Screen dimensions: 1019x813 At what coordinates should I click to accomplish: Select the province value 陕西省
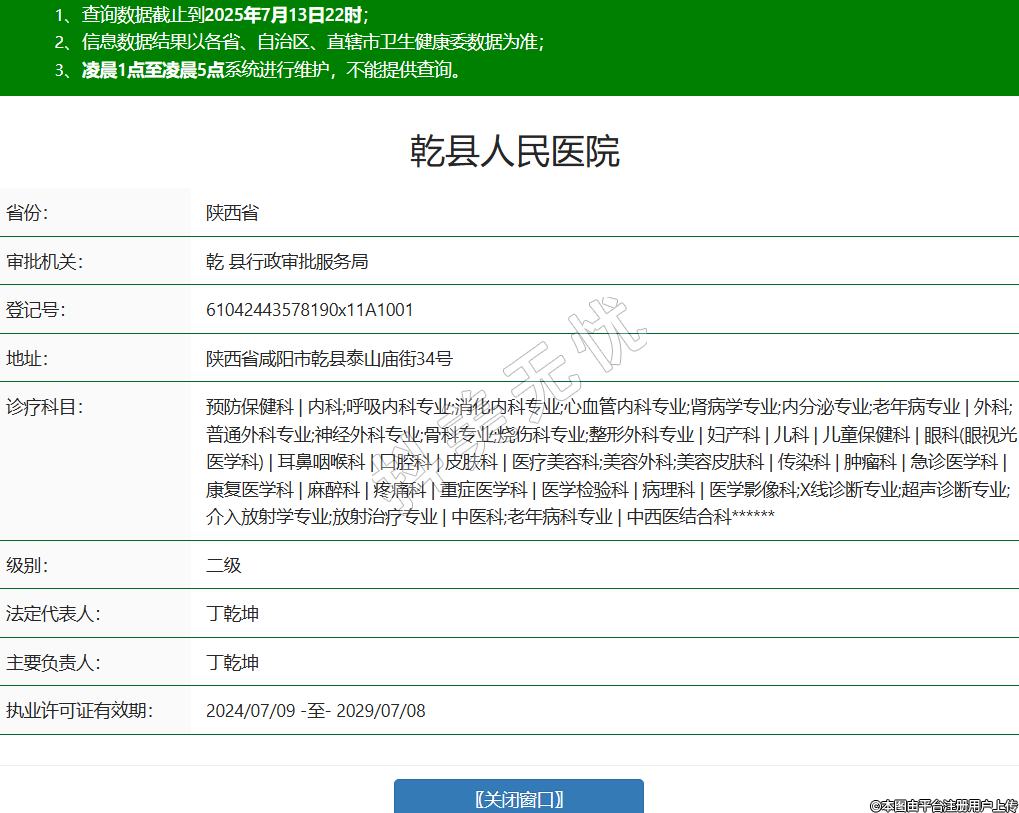(232, 213)
